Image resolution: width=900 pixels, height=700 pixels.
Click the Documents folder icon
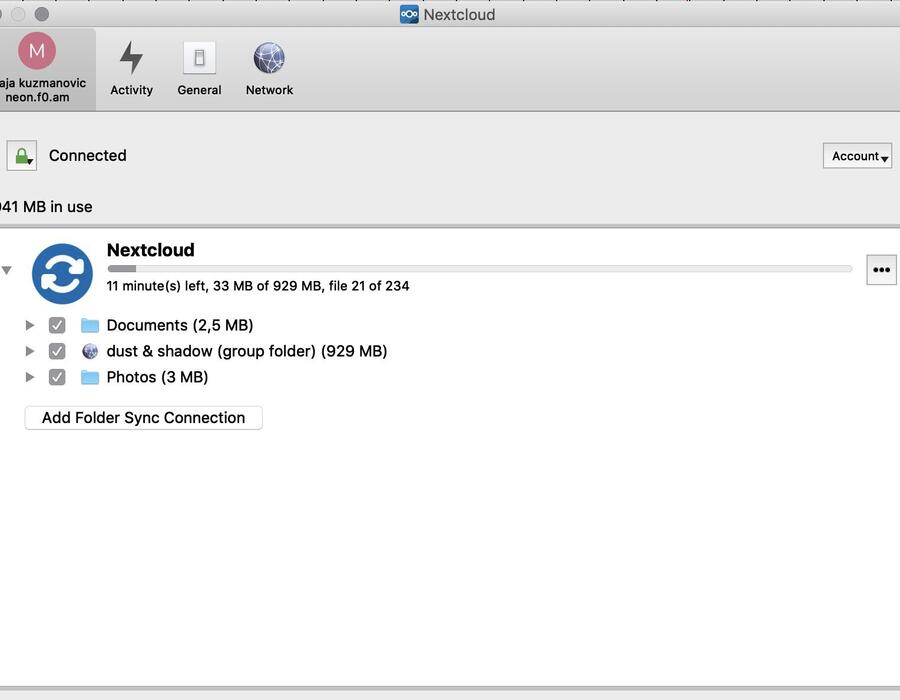pyautogui.click(x=90, y=325)
